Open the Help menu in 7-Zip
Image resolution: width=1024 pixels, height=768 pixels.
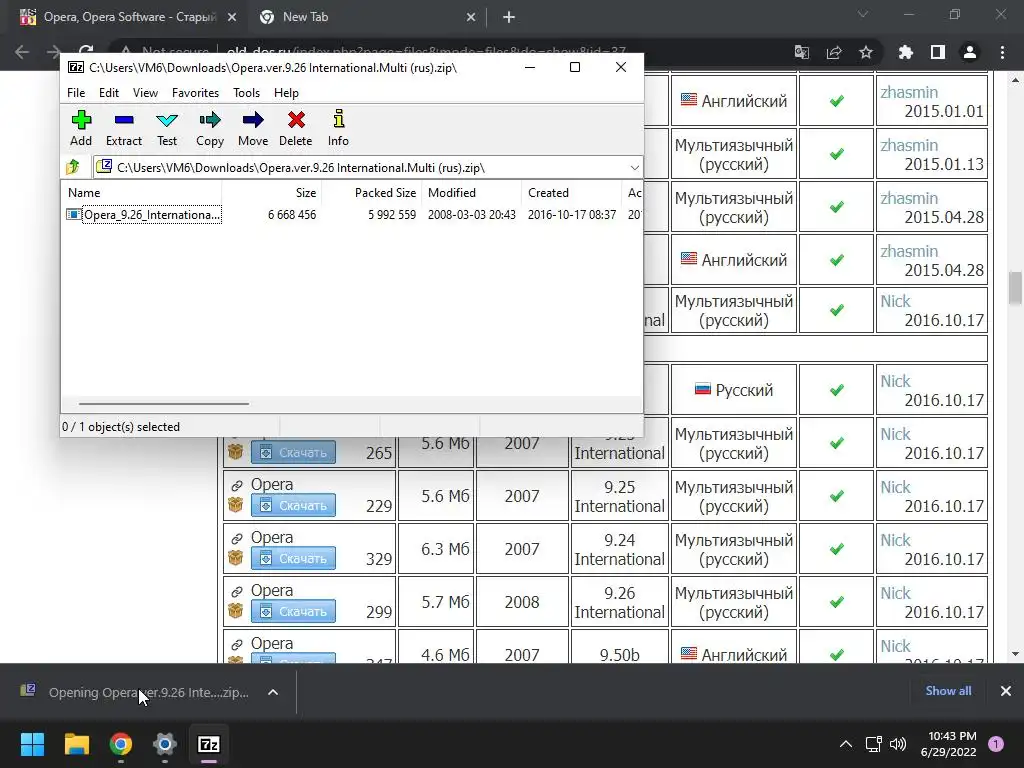[x=286, y=93]
